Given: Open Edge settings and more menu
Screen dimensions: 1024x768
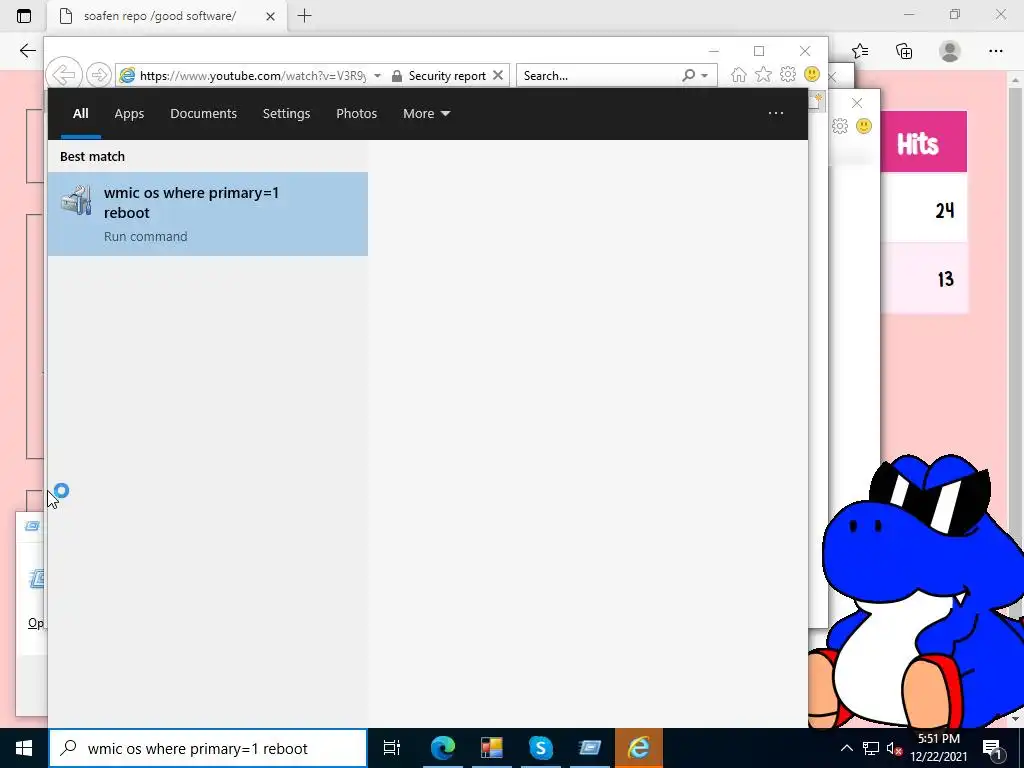Looking at the screenshot, I should coord(995,51).
